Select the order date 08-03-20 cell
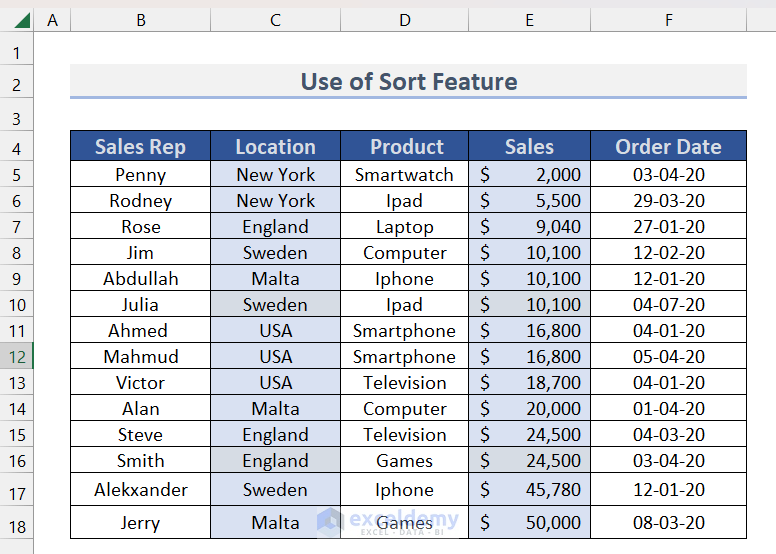776x554 pixels. [x=668, y=523]
